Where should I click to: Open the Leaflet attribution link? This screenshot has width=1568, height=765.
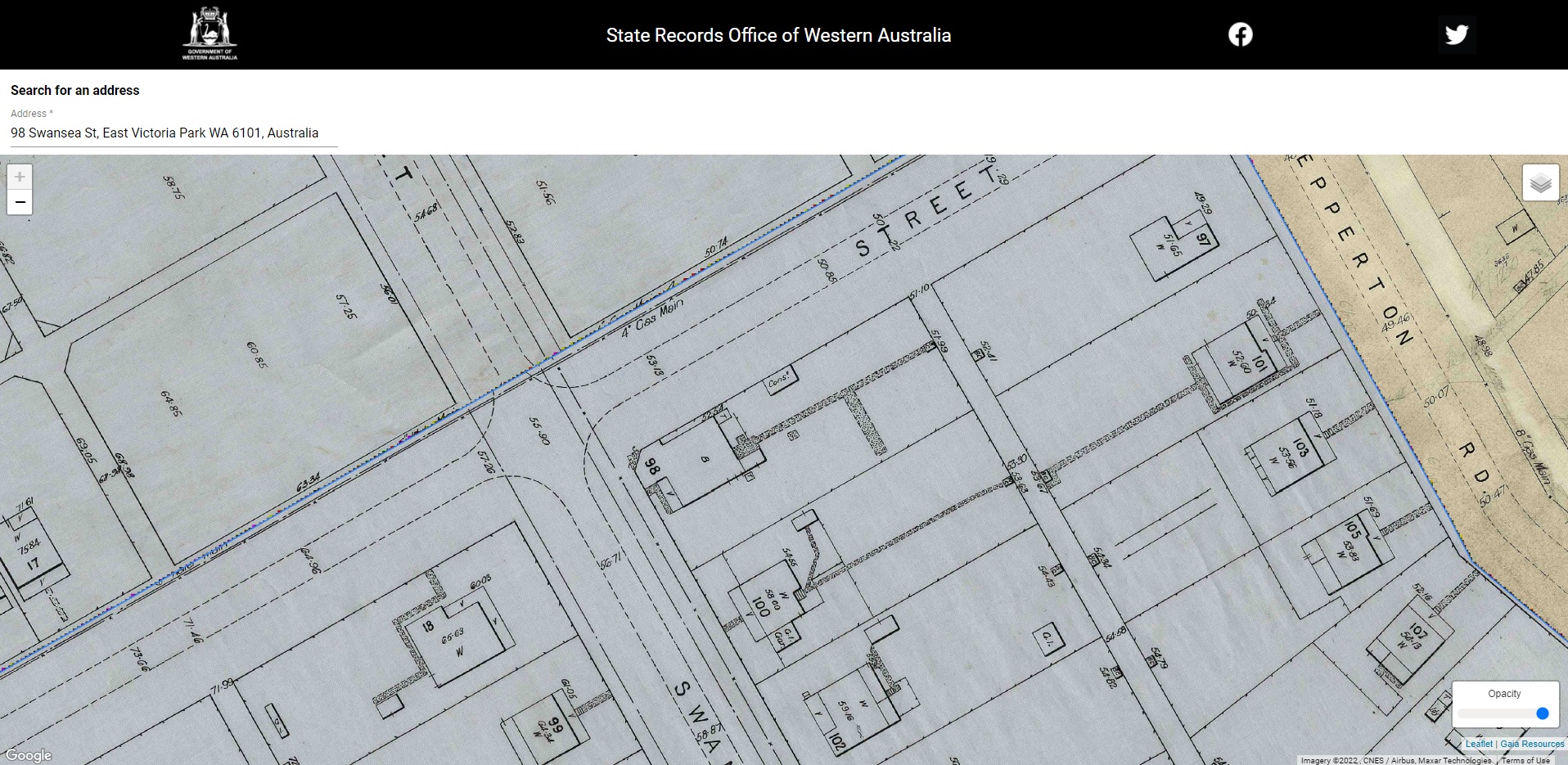(x=1479, y=744)
